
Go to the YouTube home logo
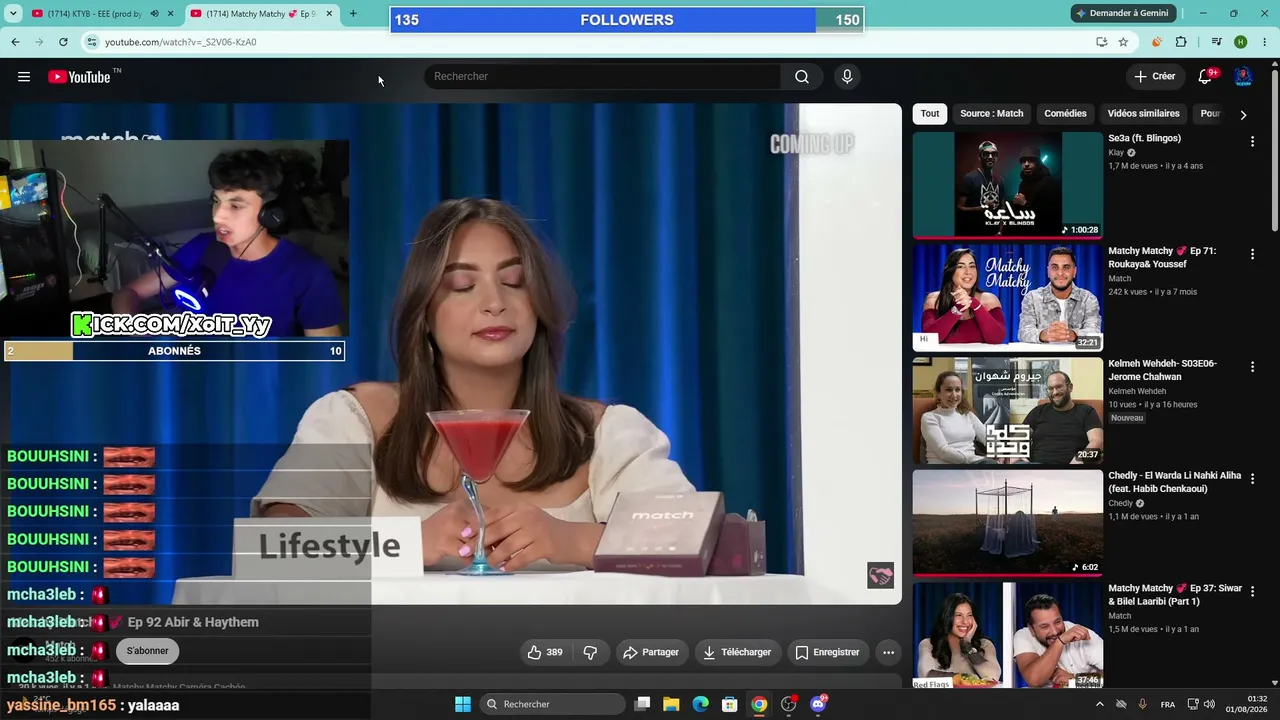point(79,77)
